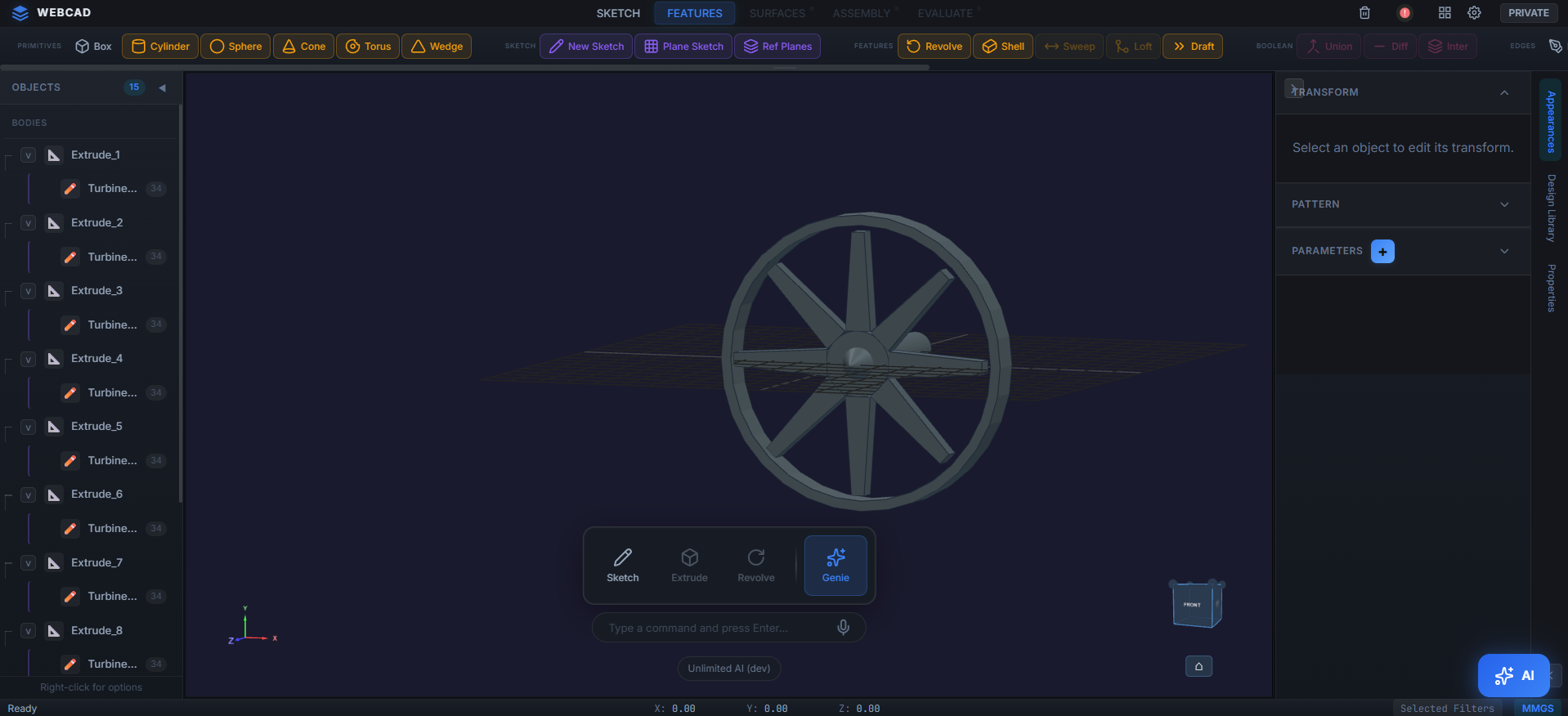The image size is (1568, 716).
Task: Select the Draft feature
Action: [x=1193, y=47]
